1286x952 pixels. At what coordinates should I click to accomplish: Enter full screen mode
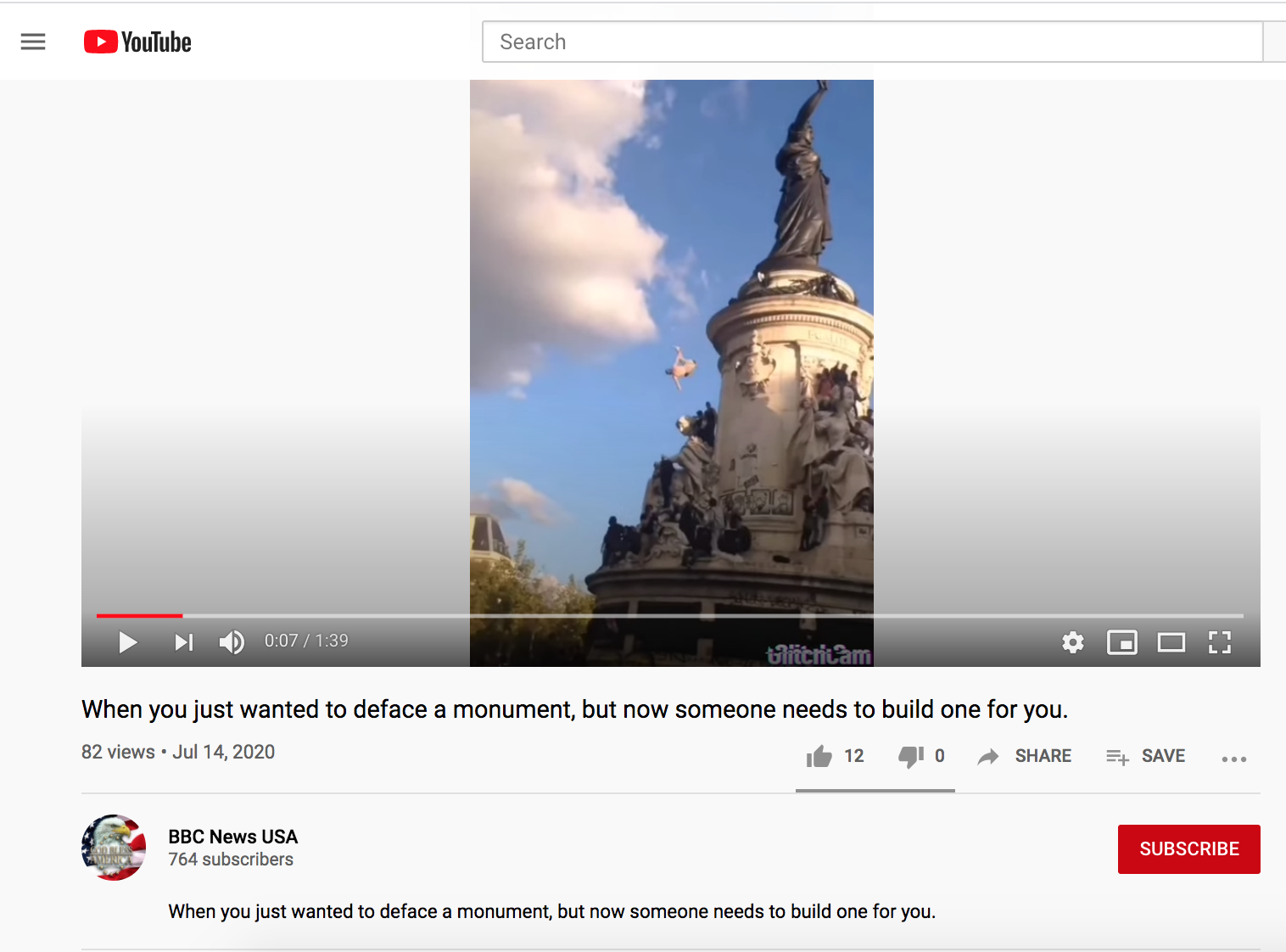click(x=1220, y=642)
